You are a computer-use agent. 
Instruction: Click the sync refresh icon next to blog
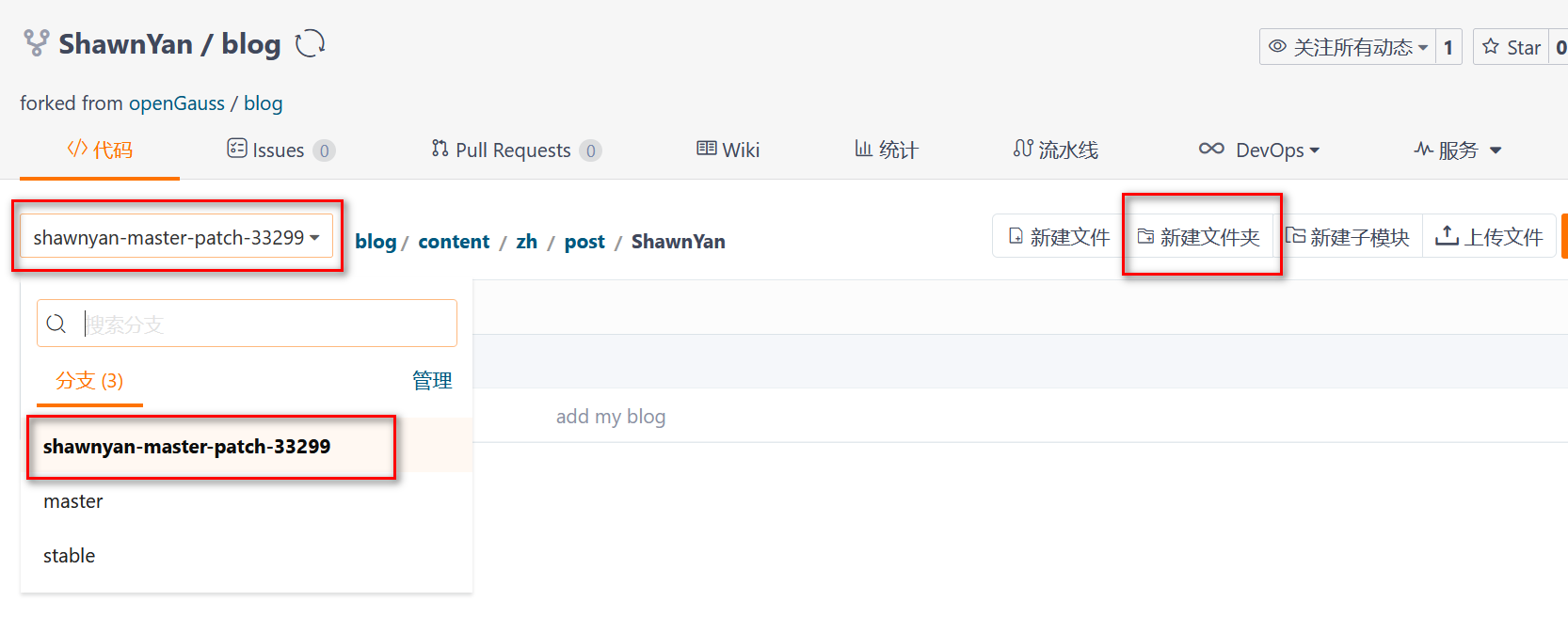[x=310, y=43]
